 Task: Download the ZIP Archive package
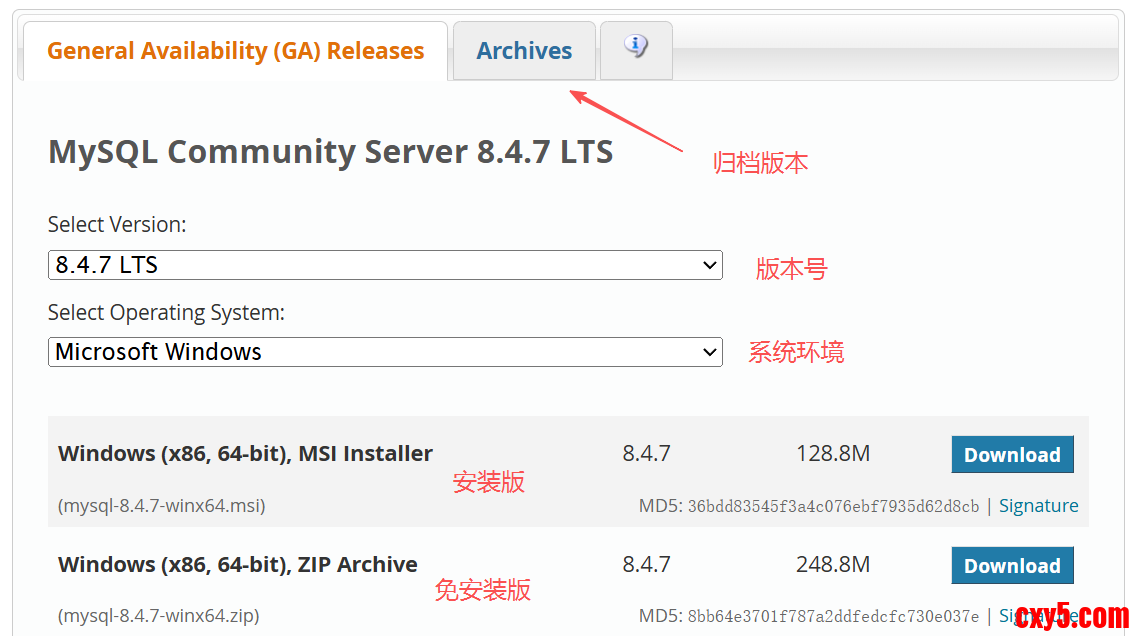1012,566
